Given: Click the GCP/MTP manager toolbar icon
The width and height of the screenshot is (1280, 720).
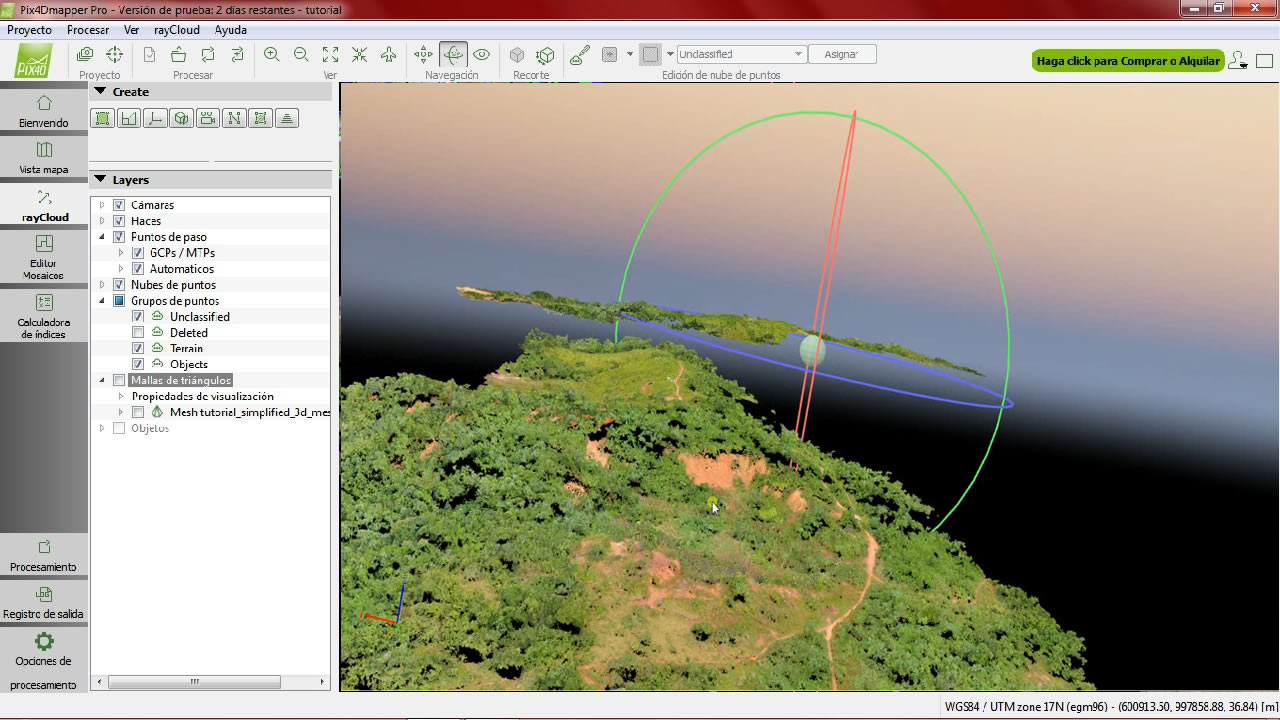Looking at the screenshot, I should click(x=115, y=55).
